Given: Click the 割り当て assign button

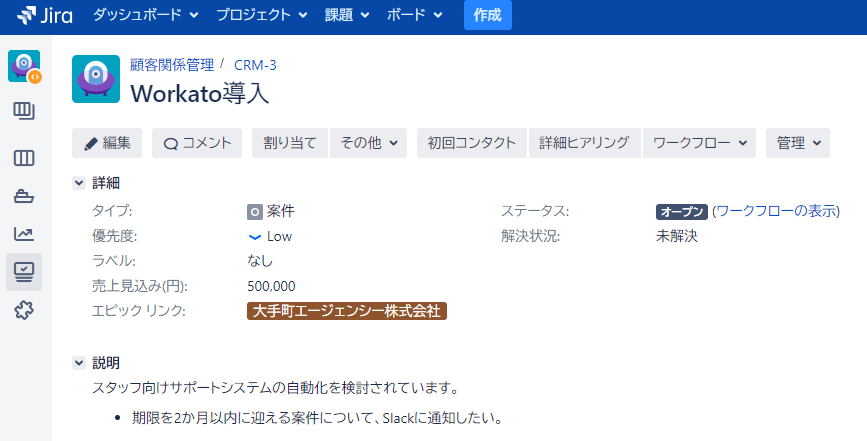Looking at the screenshot, I should 290,143.
